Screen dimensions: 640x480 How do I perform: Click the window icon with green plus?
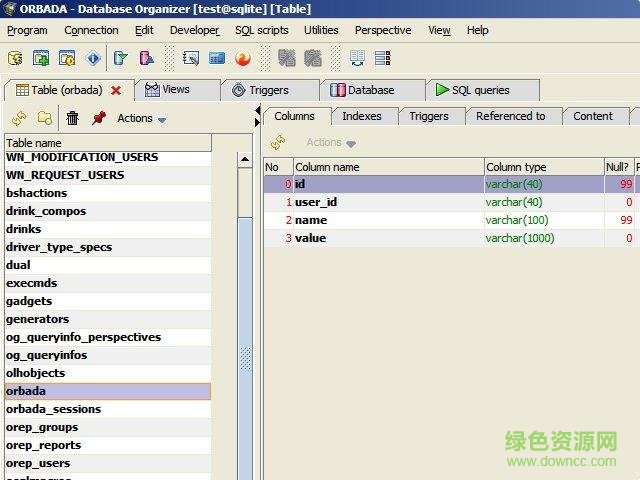(x=41, y=58)
